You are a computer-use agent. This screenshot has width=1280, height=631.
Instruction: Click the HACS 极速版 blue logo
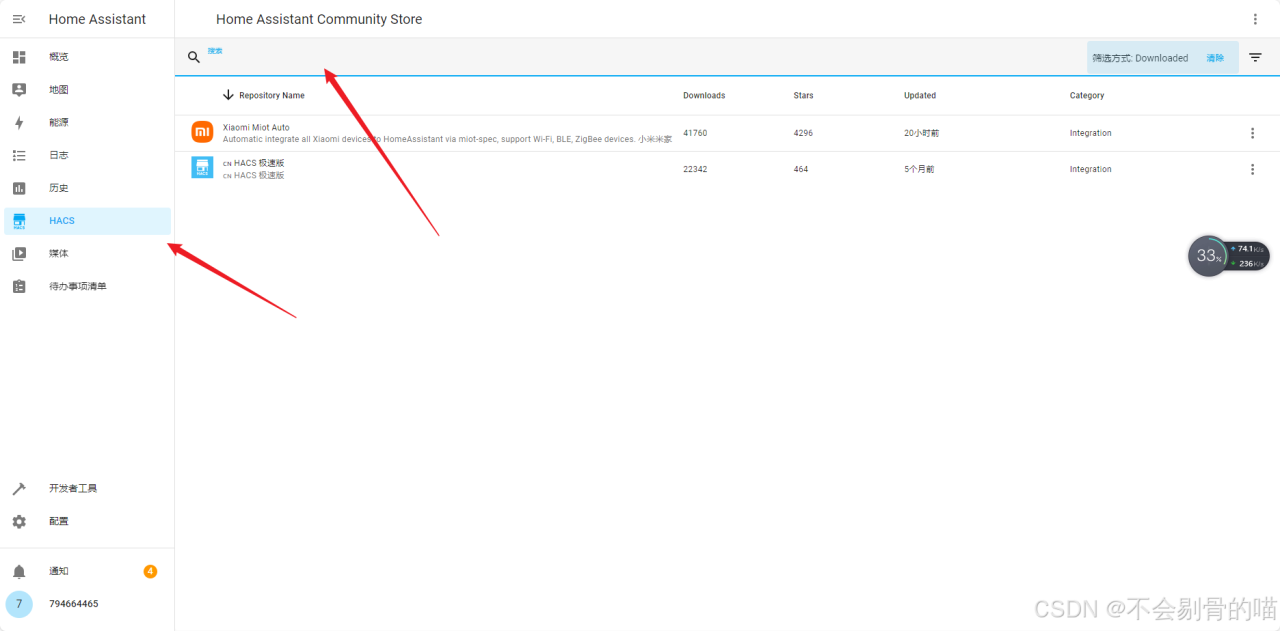pos(202,167)
